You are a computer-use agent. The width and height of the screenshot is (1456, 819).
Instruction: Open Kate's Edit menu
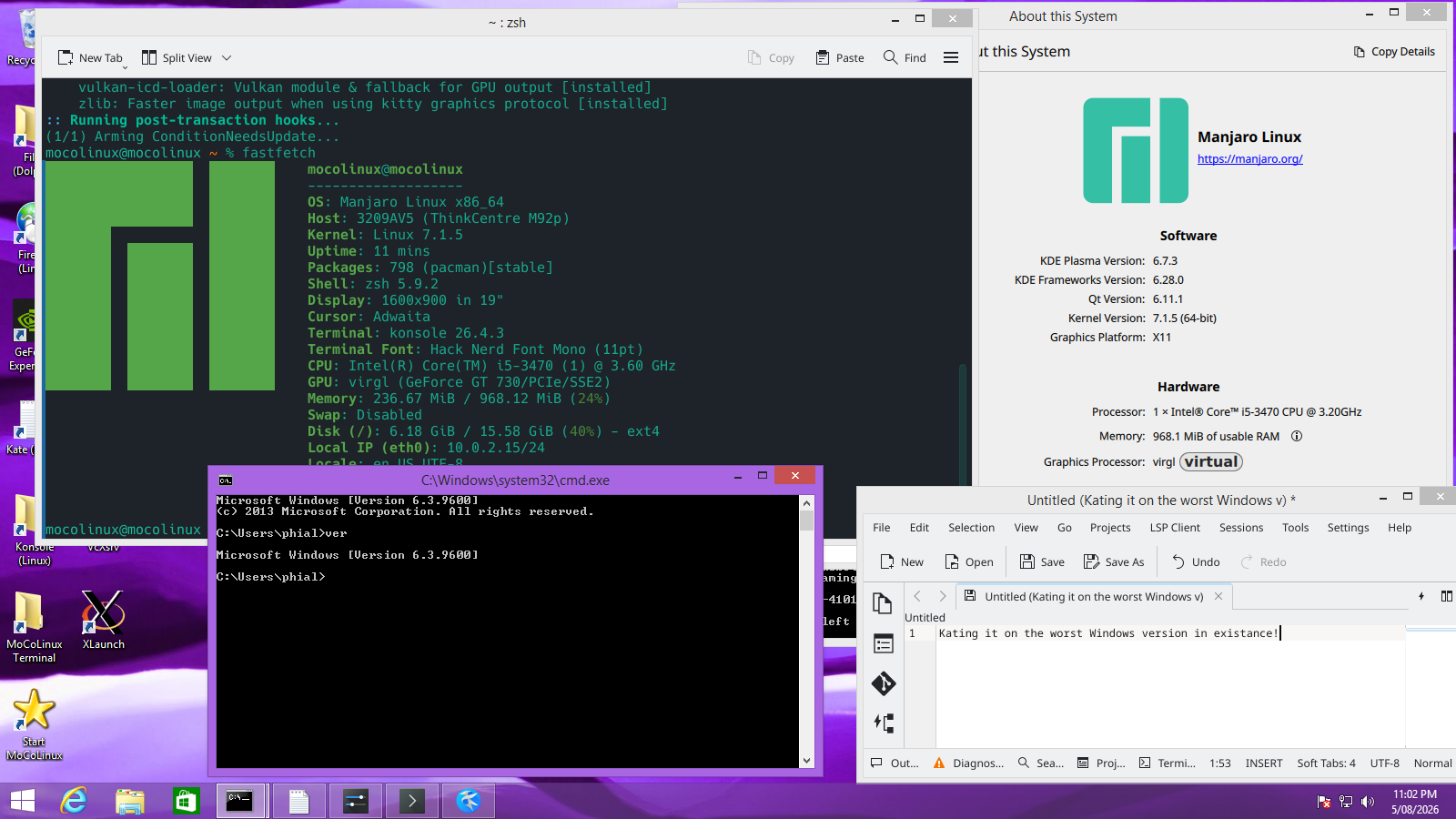pyautogui.click(x=919, y=528)
